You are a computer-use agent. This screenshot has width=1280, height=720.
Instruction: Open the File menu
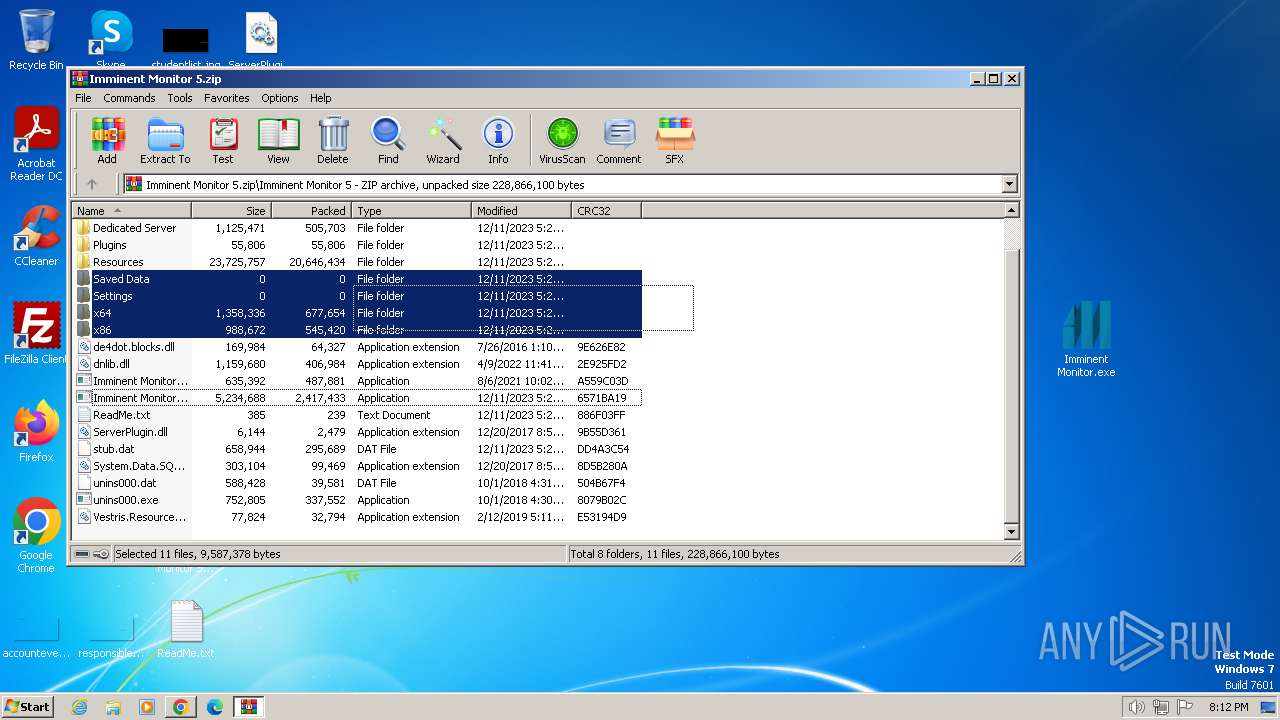tap(83, 98)
